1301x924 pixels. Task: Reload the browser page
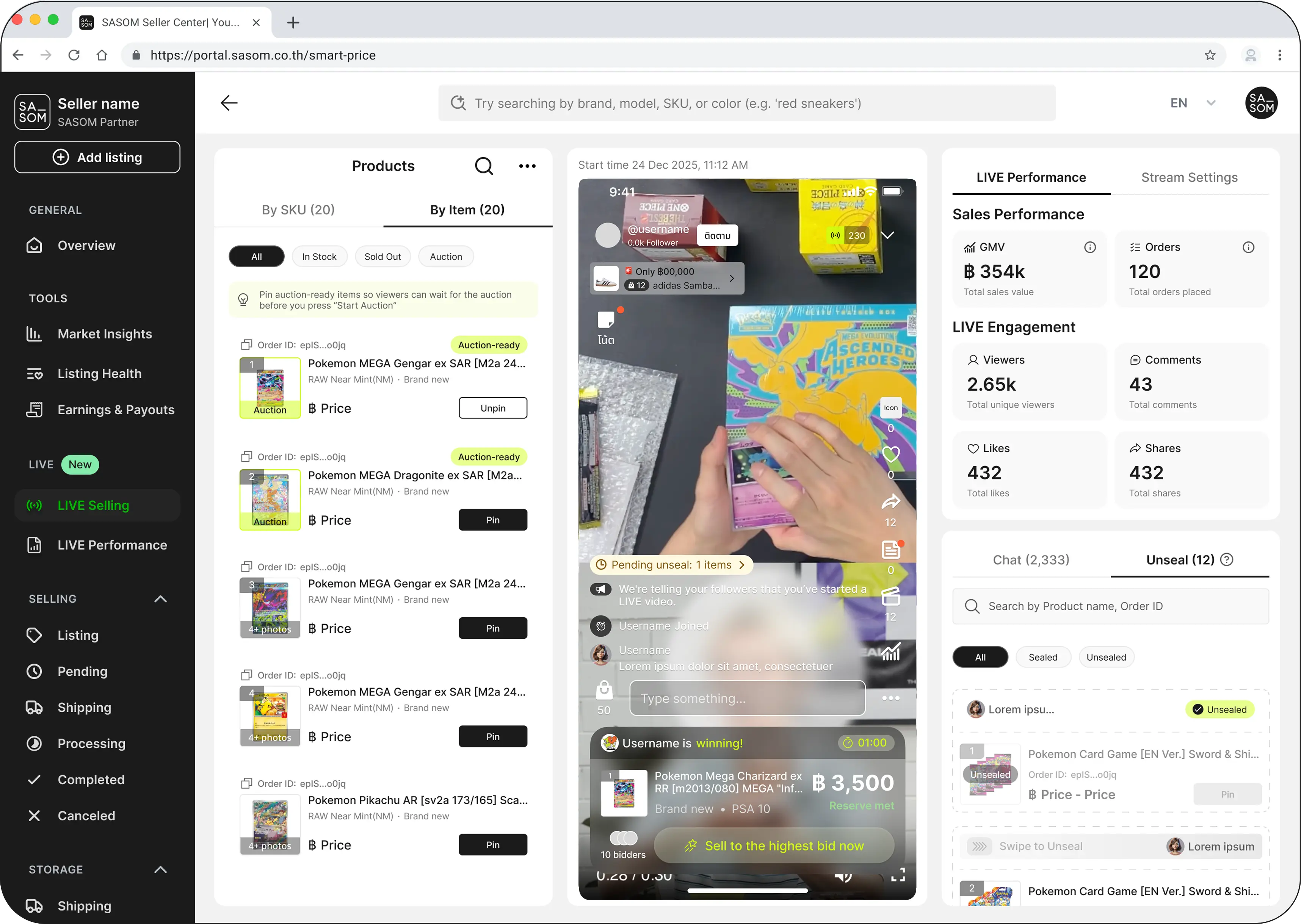[74, 55]
